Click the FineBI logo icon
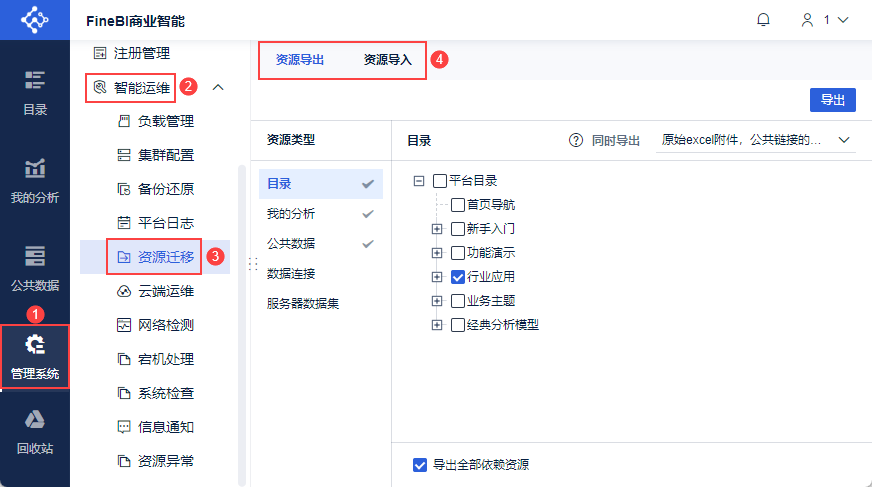The width and height of the screenshot is (872, 487). tap(35, 20)
